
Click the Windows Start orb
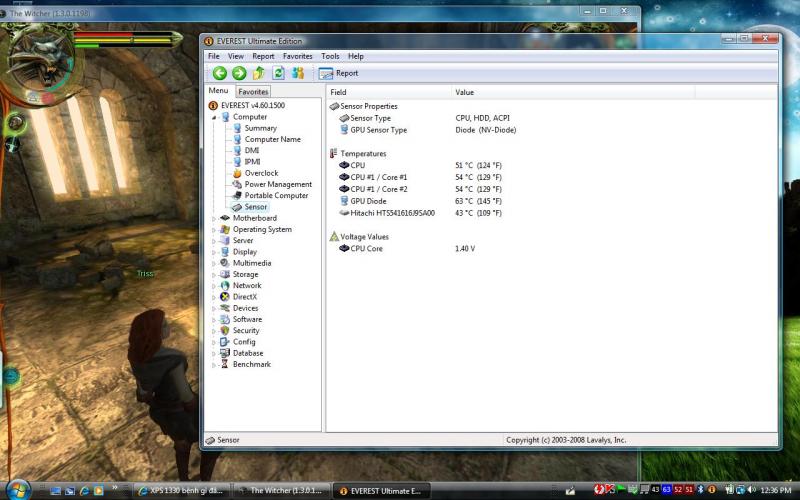pyautogui.click(x=17, y=489)
